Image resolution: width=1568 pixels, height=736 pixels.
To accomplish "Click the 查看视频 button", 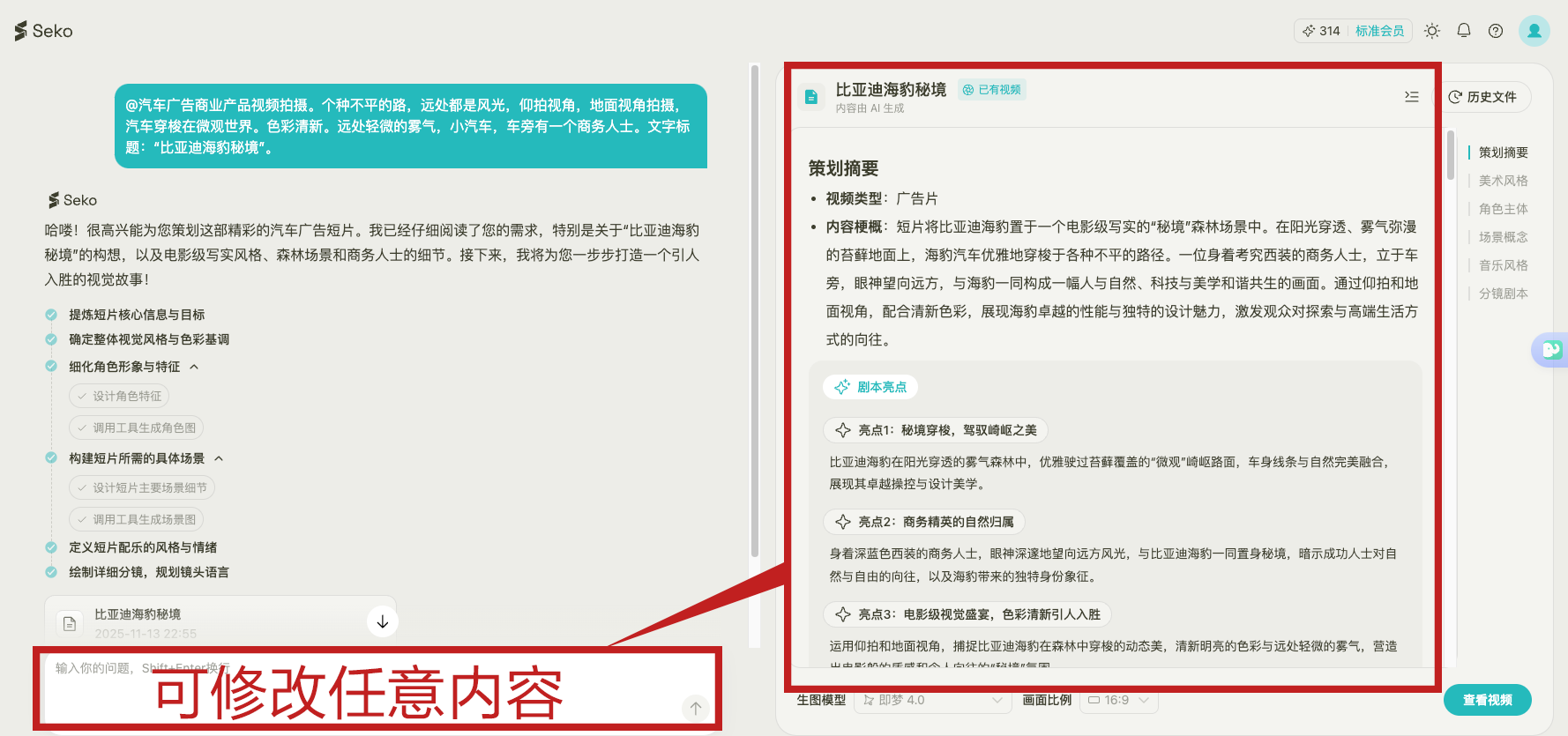I will pos(1487,700).
